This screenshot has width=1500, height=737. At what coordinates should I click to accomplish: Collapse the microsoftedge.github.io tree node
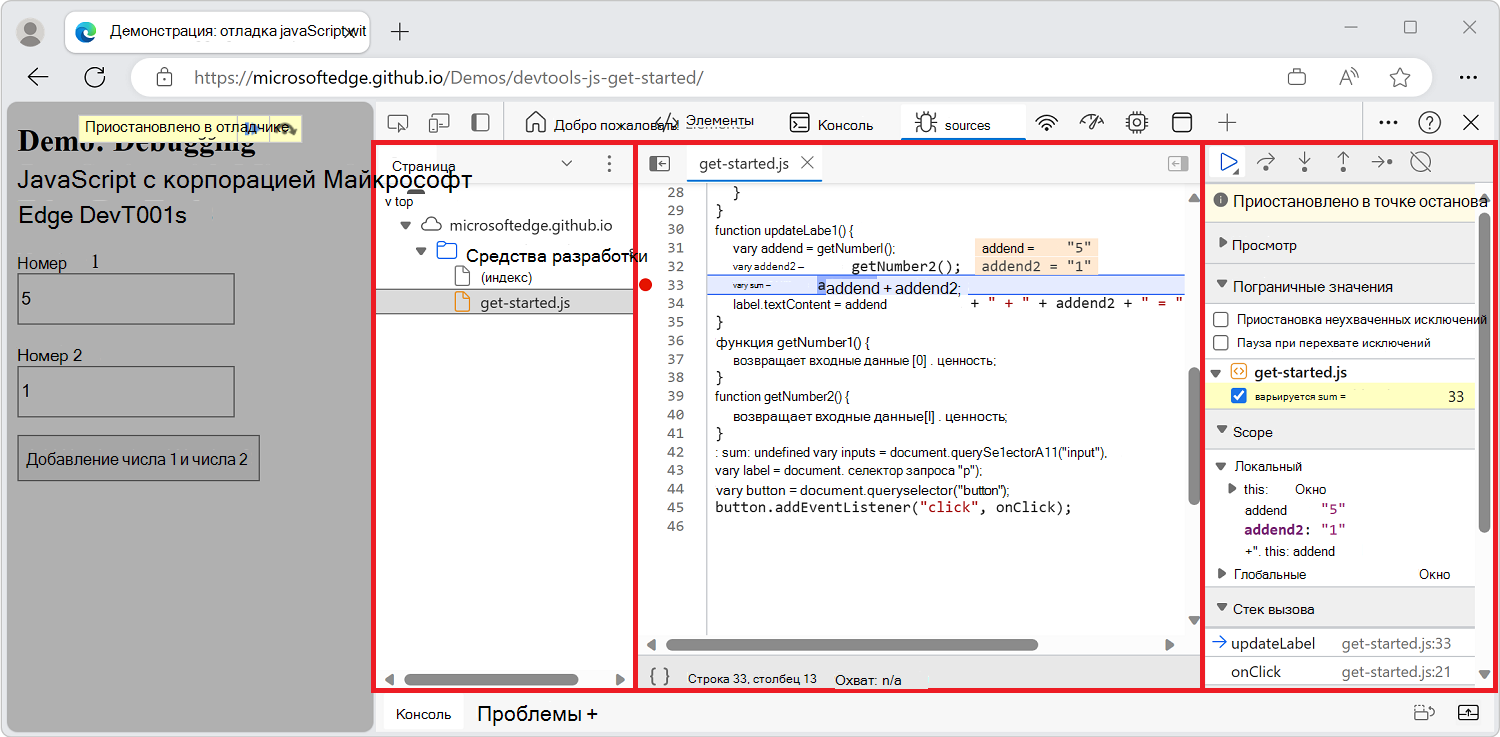(x=405, y=225)
